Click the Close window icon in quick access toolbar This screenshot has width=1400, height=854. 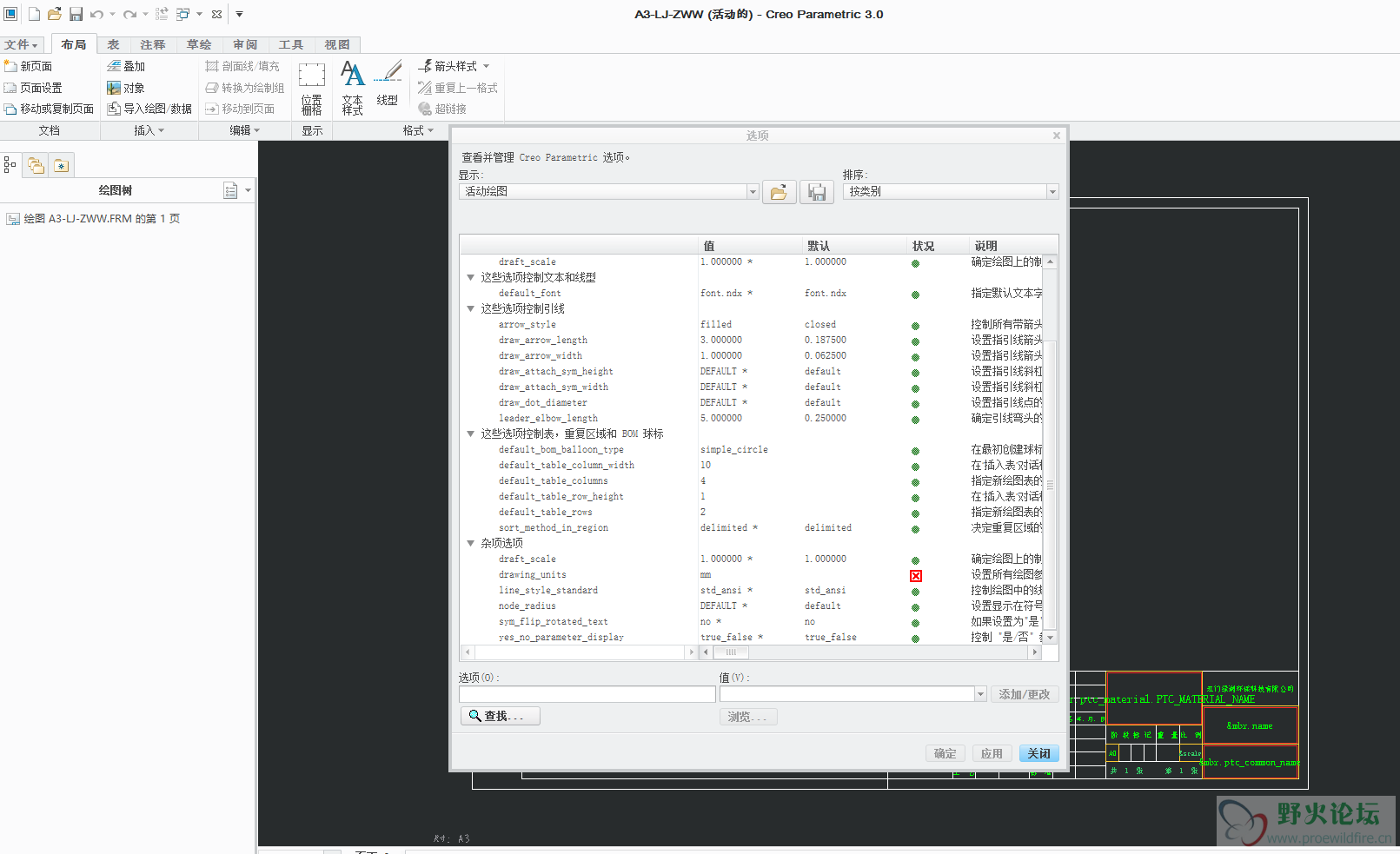[216, 14]
